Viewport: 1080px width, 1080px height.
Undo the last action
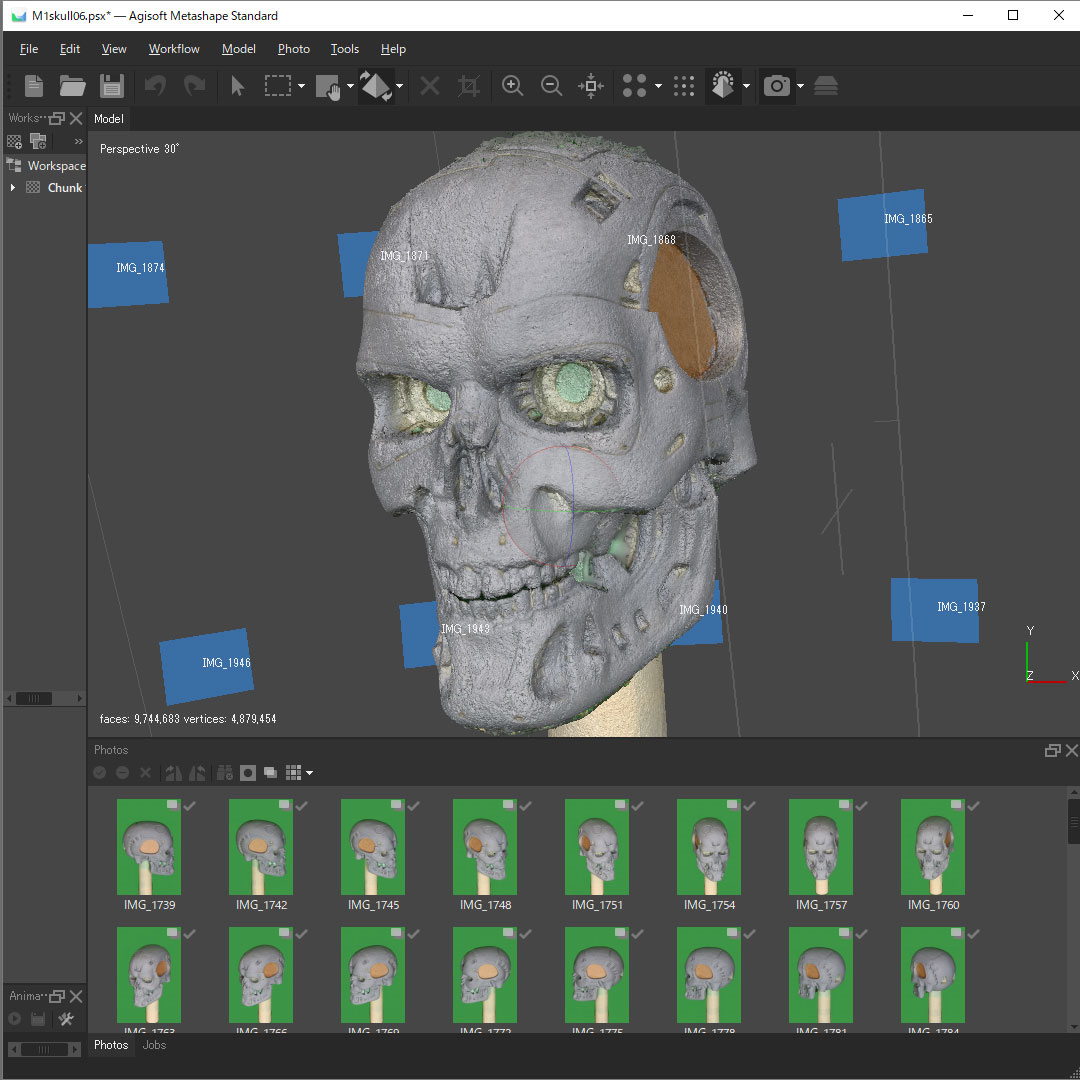(156, 86)
